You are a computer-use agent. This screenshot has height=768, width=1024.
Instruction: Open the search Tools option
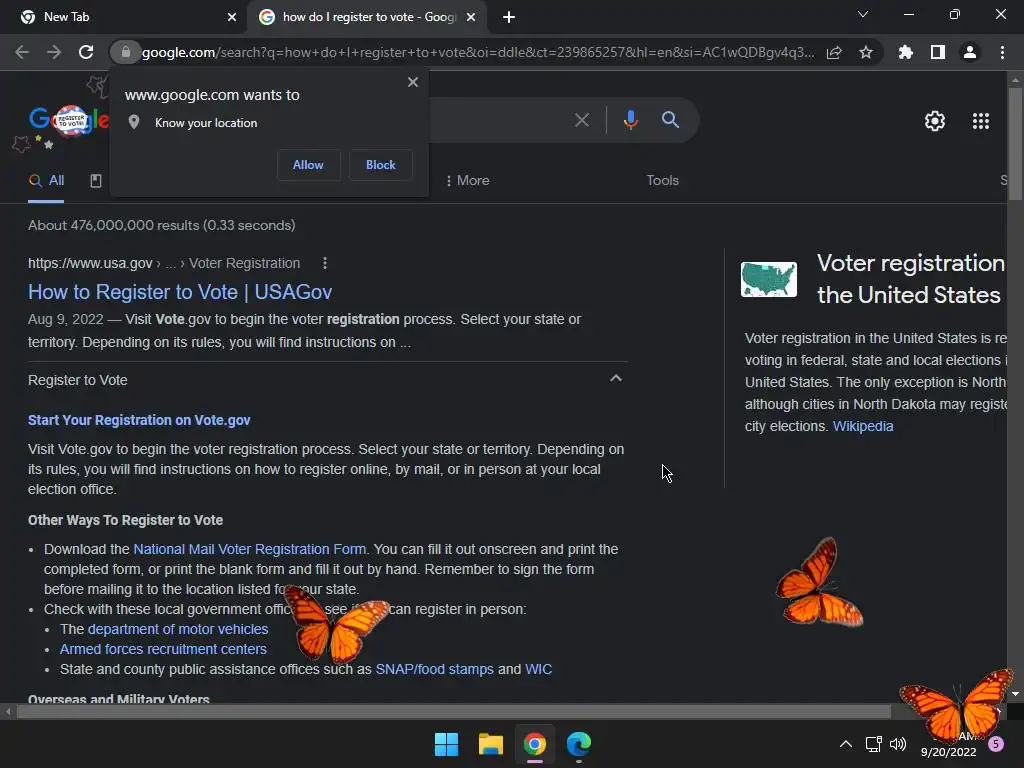[x=662, y=180]
